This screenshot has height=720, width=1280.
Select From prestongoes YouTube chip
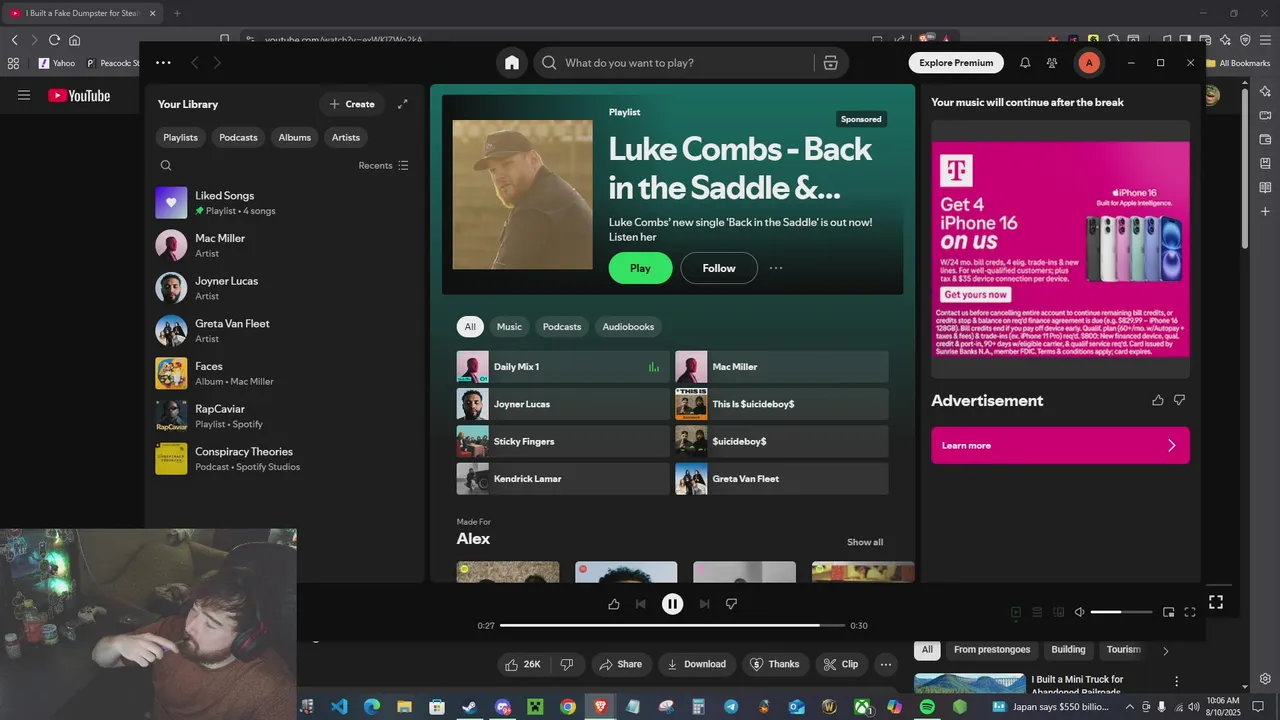coord(992,650)
